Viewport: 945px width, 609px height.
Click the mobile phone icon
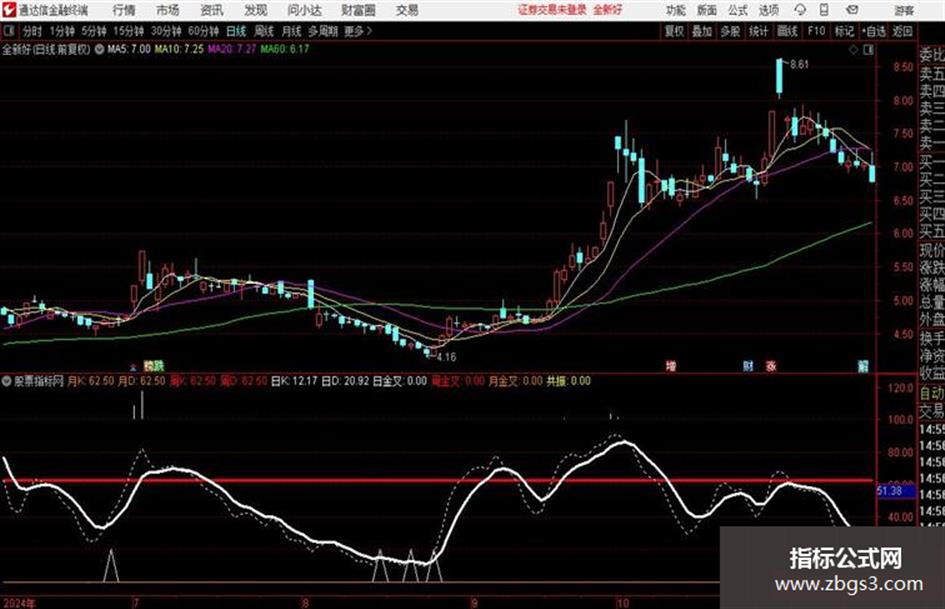pos(824,10)
